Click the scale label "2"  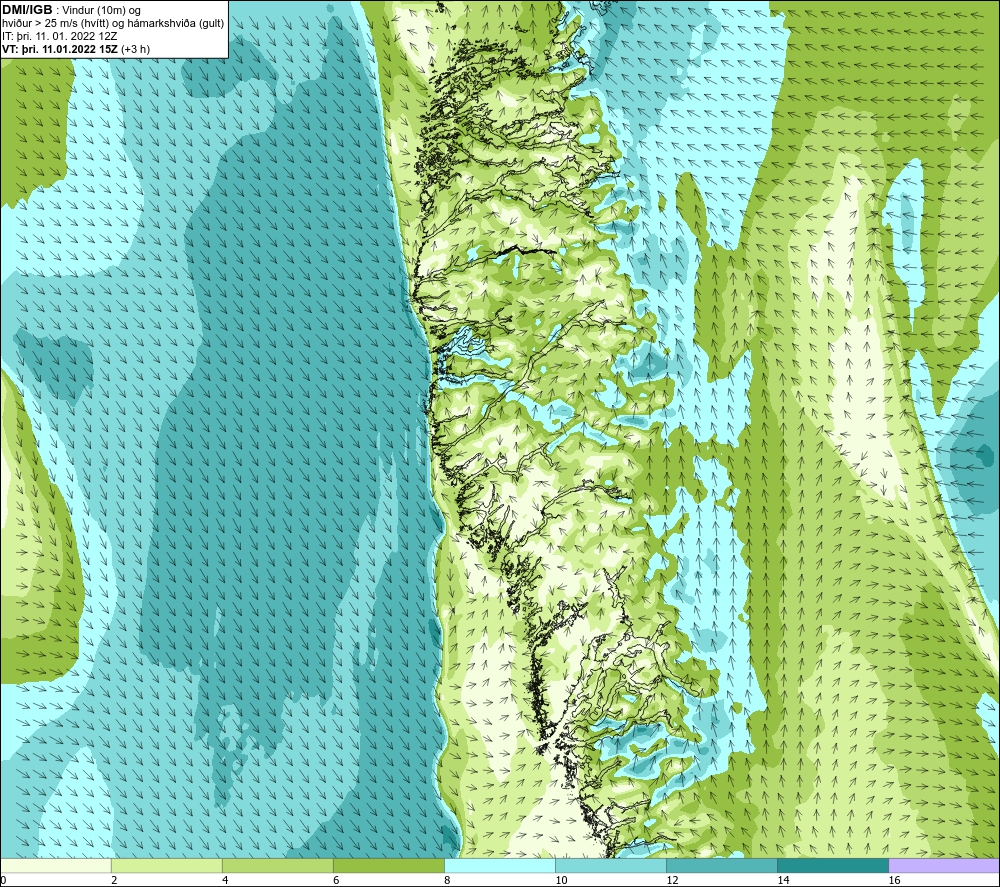click(114, 880)
